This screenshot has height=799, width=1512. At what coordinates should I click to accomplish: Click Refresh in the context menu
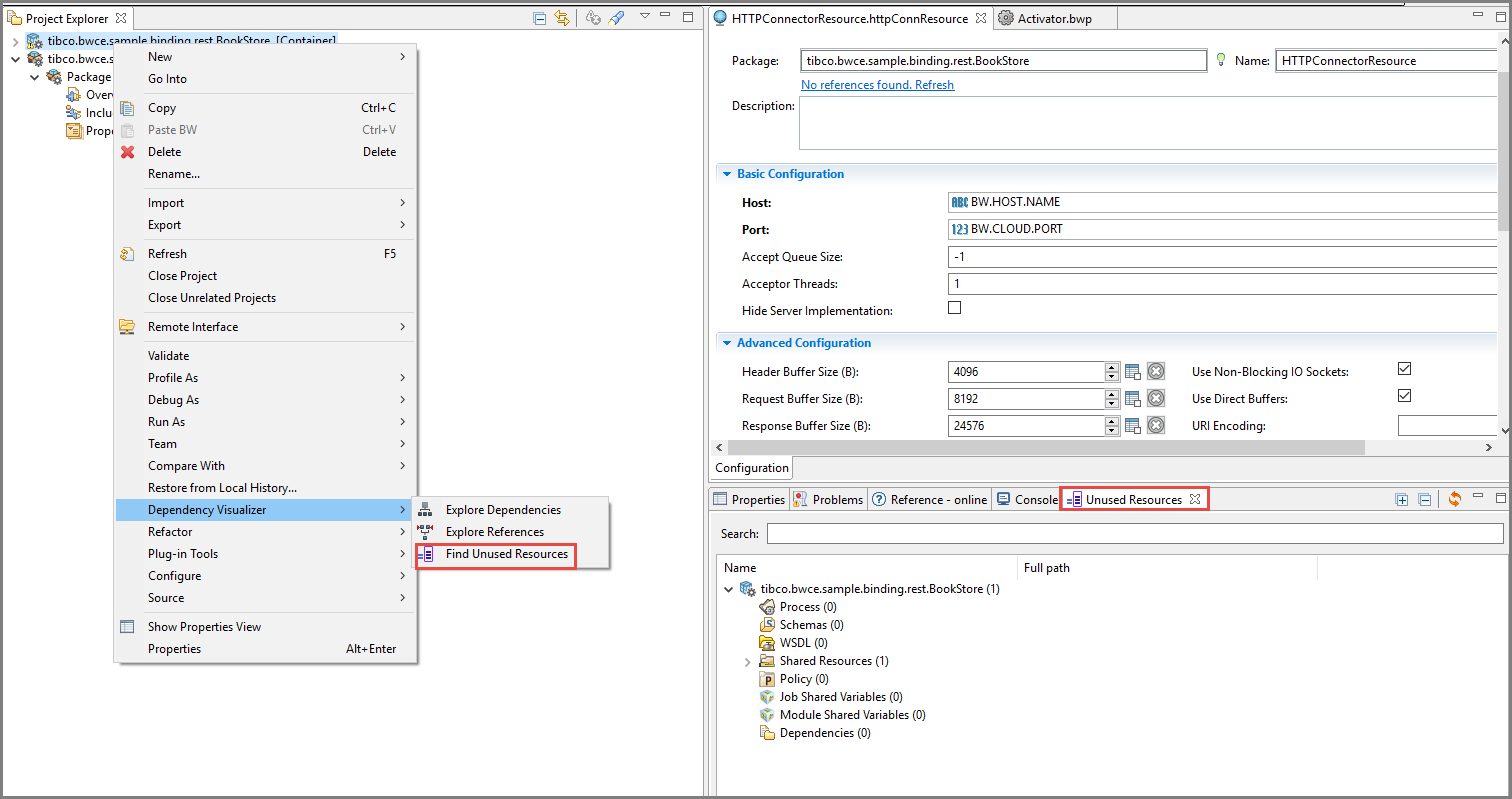(265, 254)
